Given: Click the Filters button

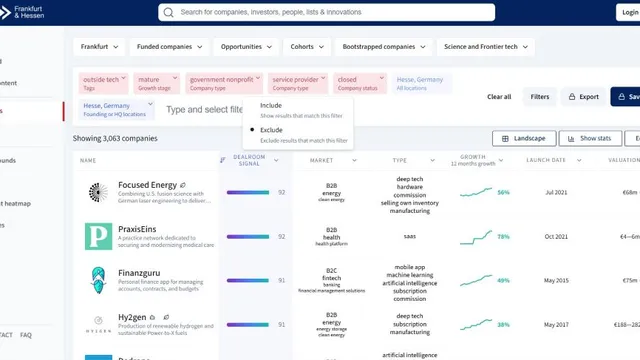Looking at the screenshot, I should (540, 97).
